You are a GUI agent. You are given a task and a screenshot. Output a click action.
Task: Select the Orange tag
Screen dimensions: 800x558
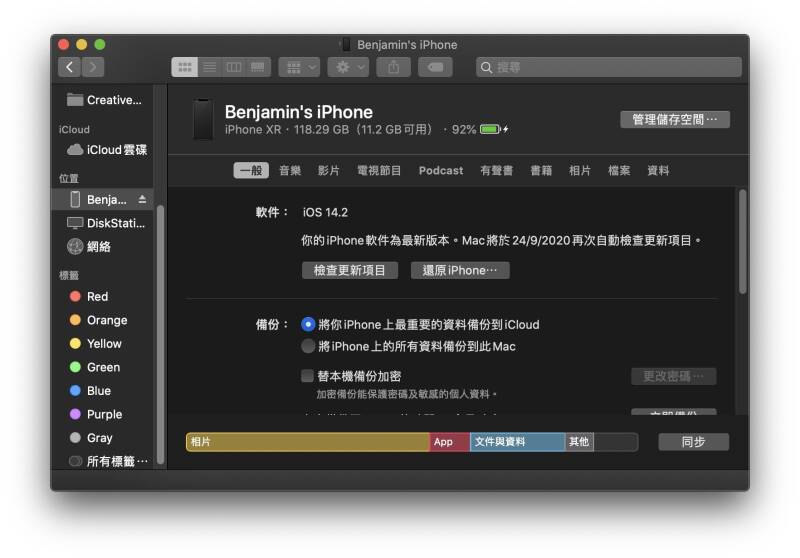coord(98,320)
